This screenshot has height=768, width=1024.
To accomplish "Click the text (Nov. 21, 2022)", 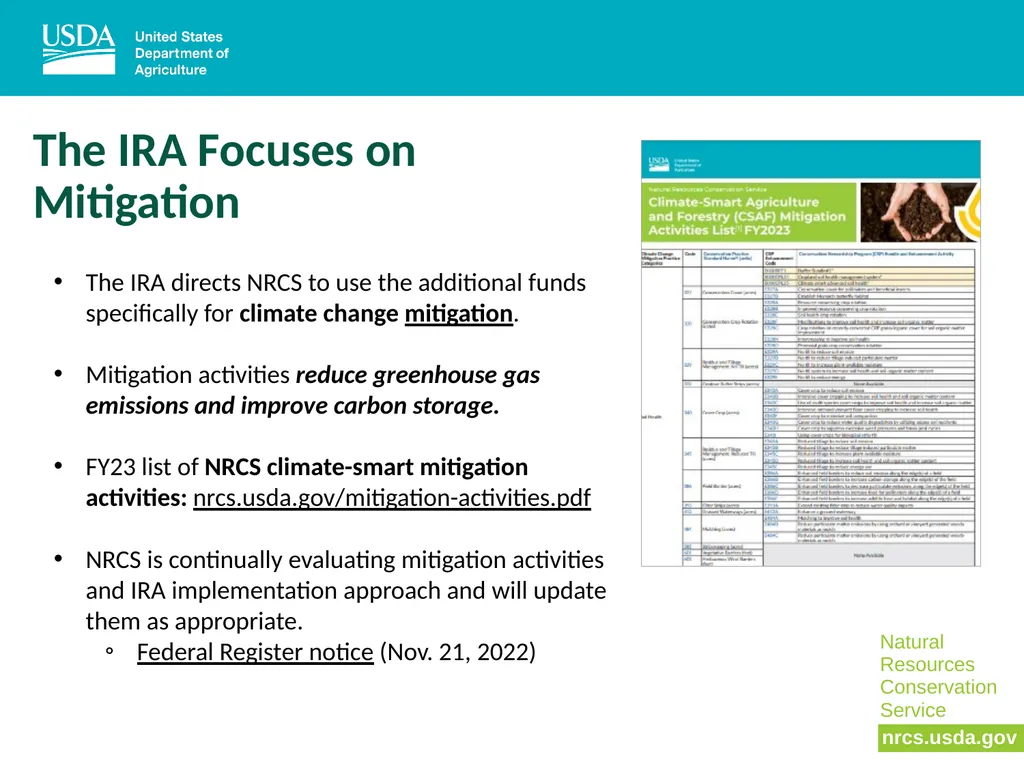I will (x=457, y=652).
